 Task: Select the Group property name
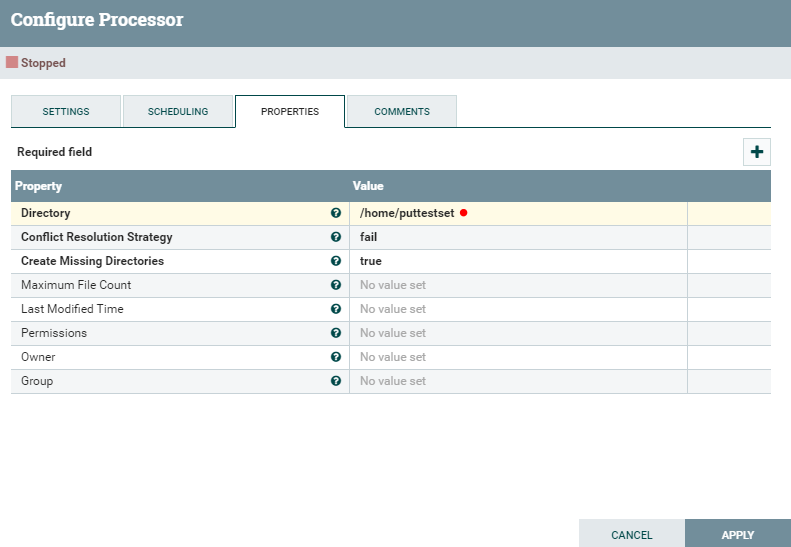pyautogui.click(x=37, y=381)
